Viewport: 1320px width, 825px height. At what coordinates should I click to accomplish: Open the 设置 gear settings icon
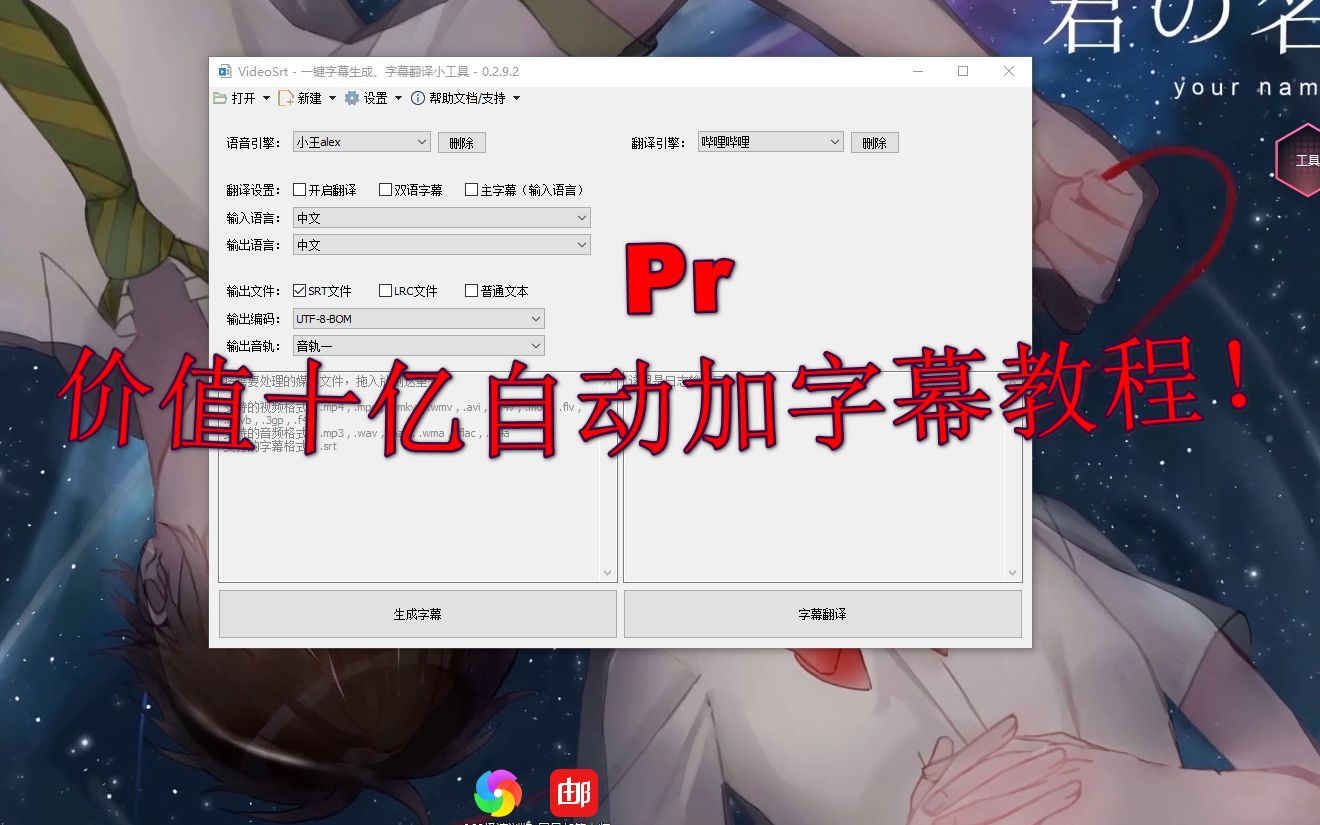(x=351, y=97)
